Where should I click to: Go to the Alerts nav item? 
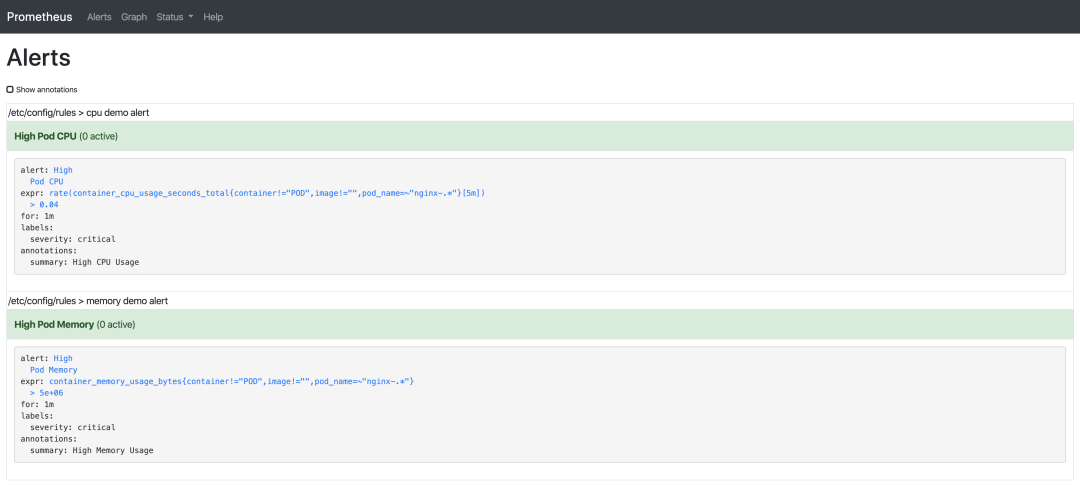tap(99, 17)
